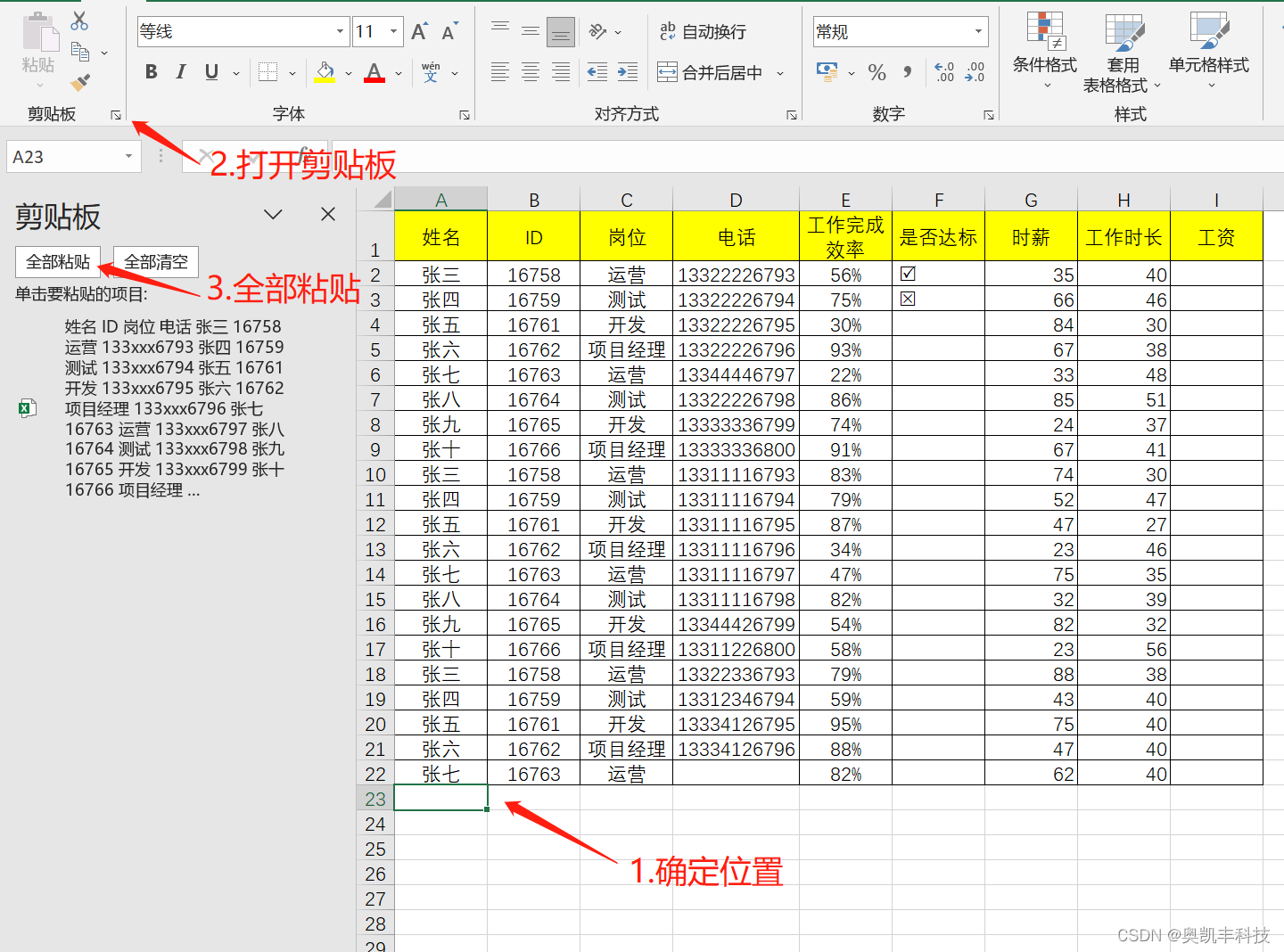Viewport: 1284px width, 952px height.
Task: Open number format dropdown 常规
Action: coord(979,32)
